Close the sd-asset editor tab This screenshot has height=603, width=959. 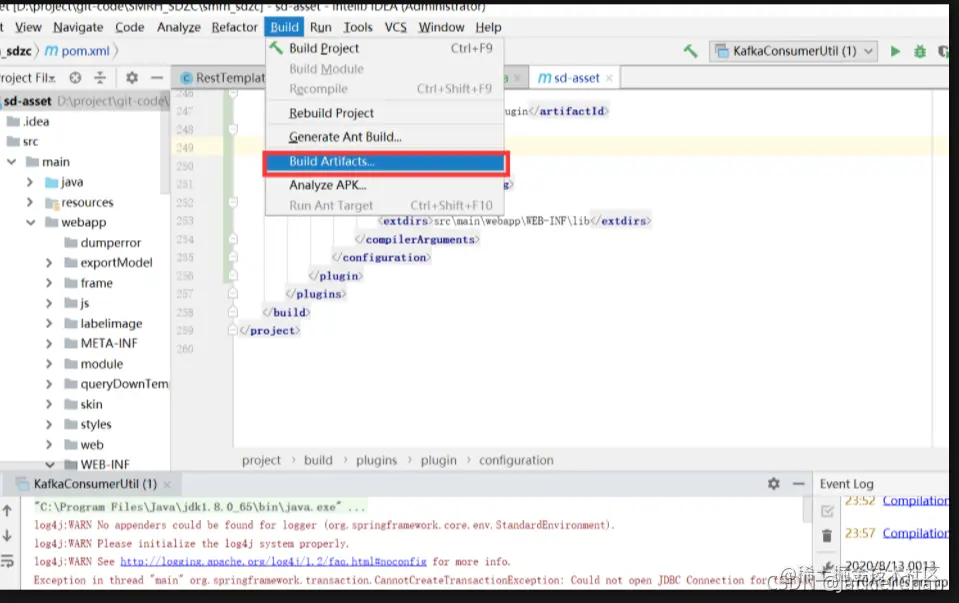coord(609,78)
